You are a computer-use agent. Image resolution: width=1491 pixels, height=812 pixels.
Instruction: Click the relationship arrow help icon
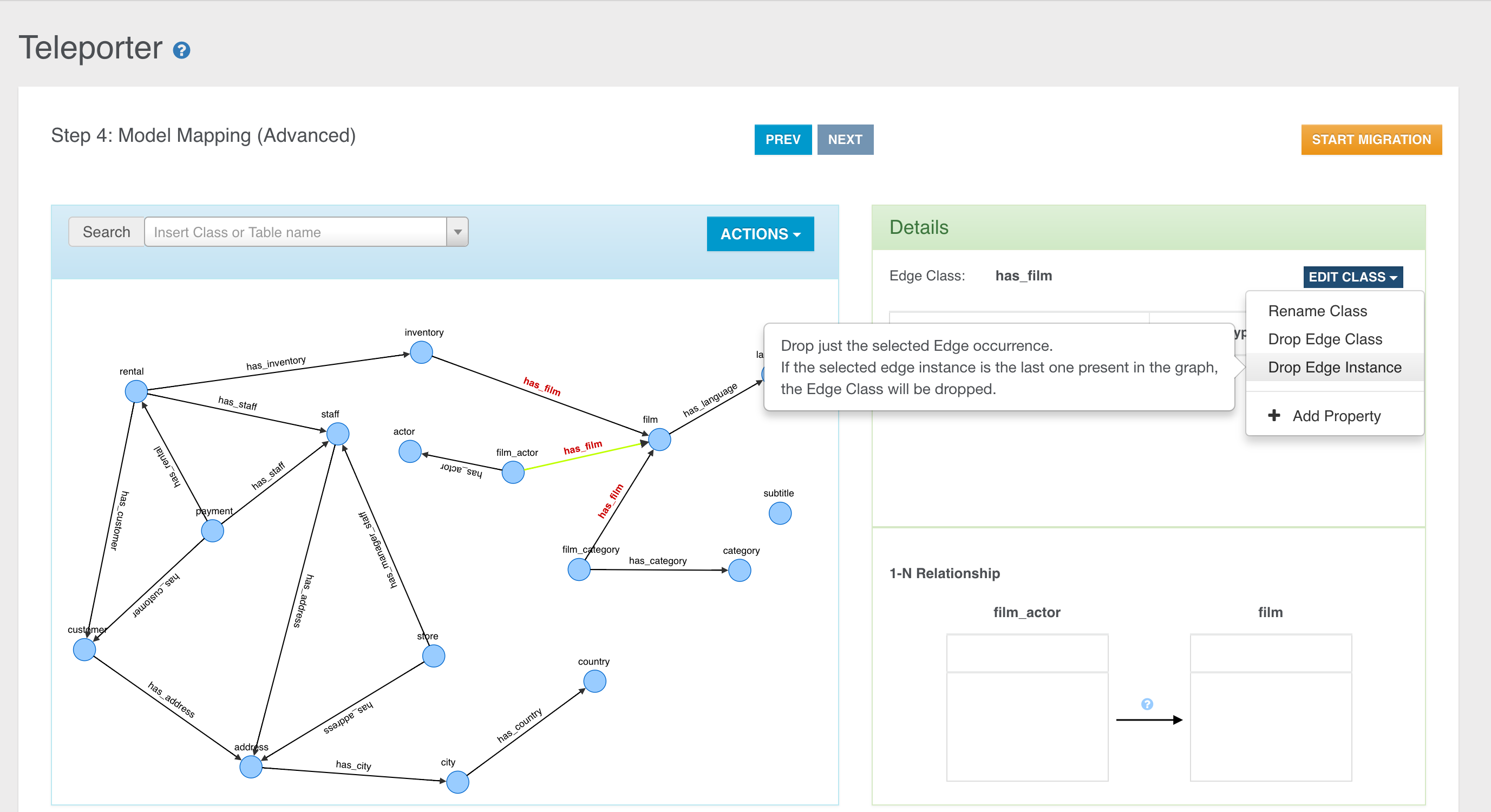(x=1147, y=704)
